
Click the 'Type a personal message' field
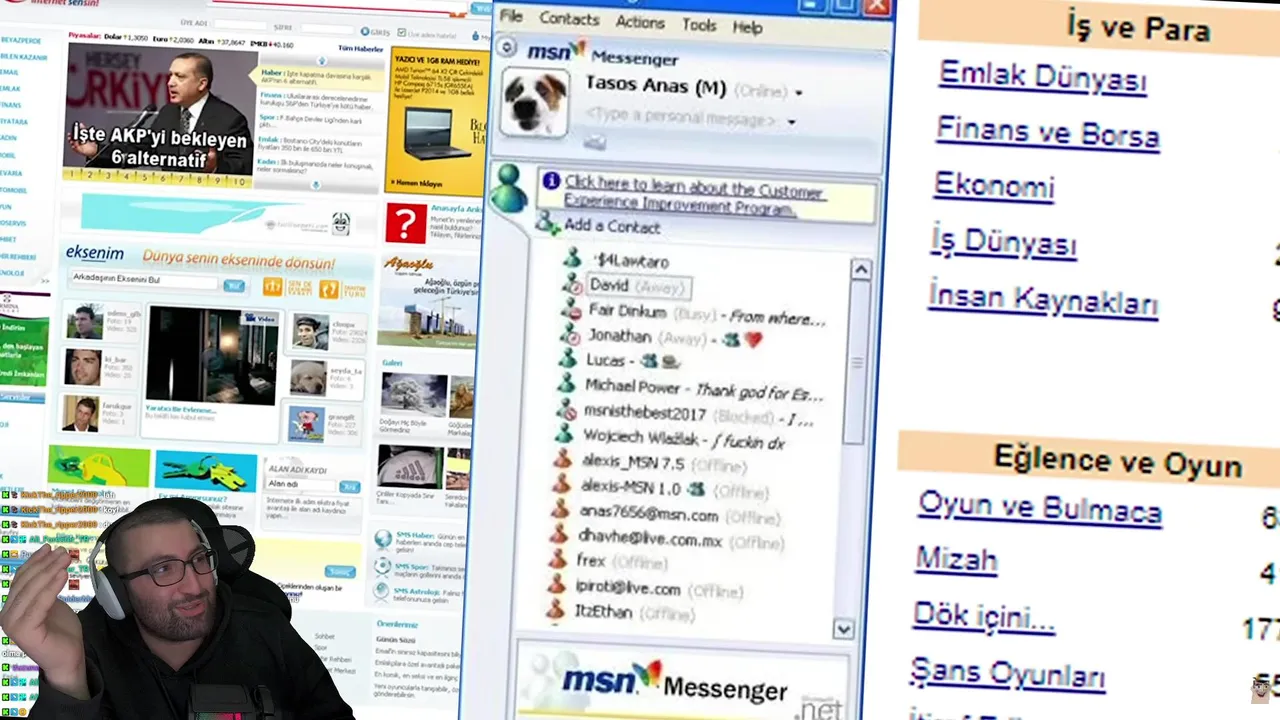click(x=681, y=118)
